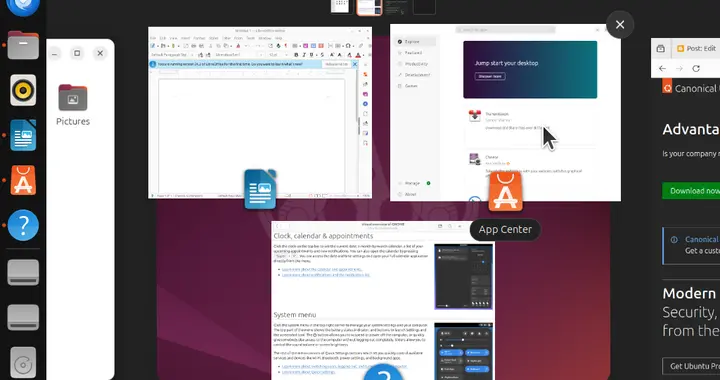This screenshot has height=380, width=720.
Task: Toggle Italic in the Writer toolbar
Action: 303,55
